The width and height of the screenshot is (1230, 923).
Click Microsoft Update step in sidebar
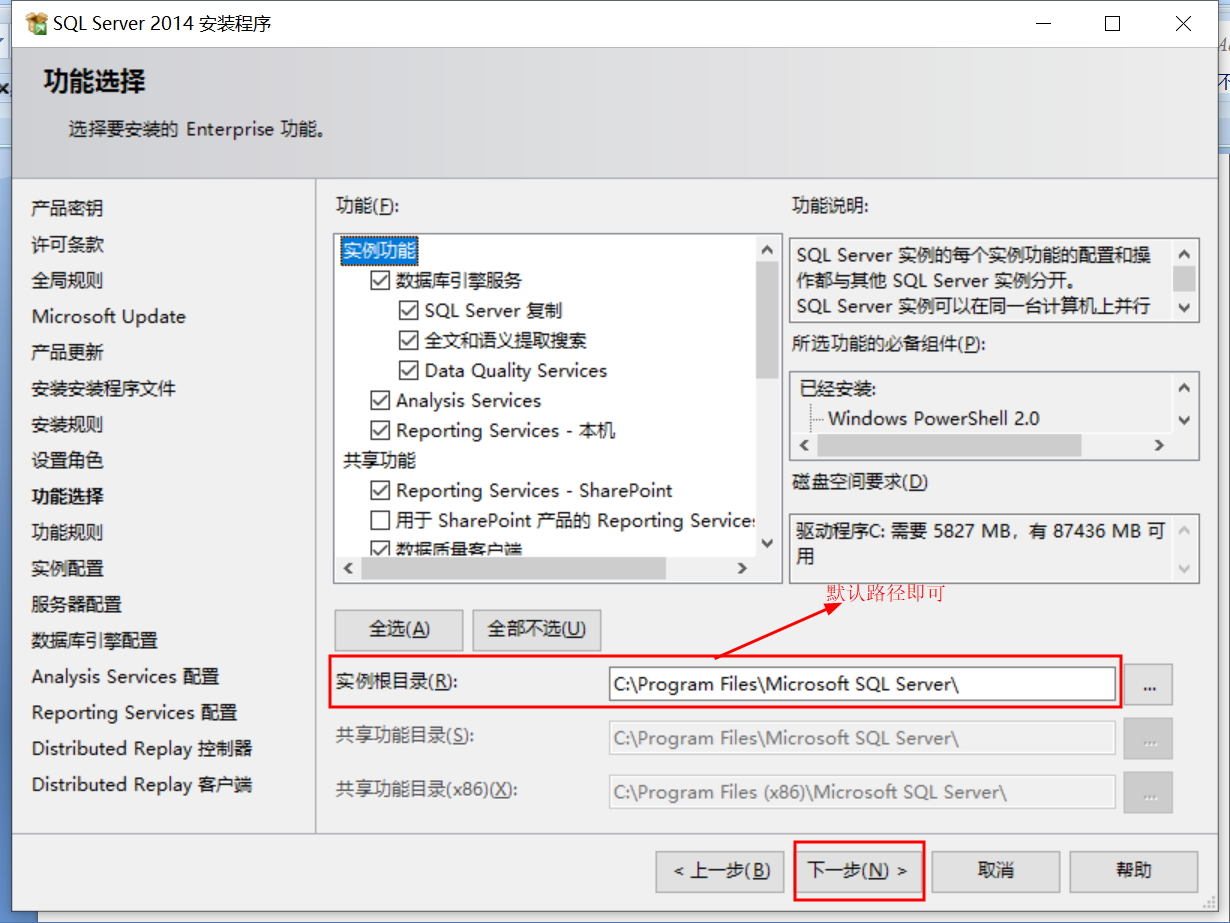[109, 317]
